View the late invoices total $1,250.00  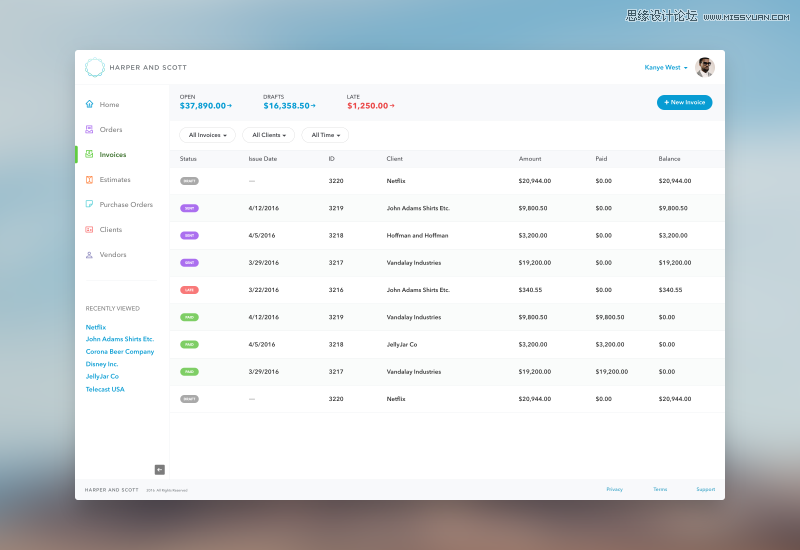tap(369, 105)
